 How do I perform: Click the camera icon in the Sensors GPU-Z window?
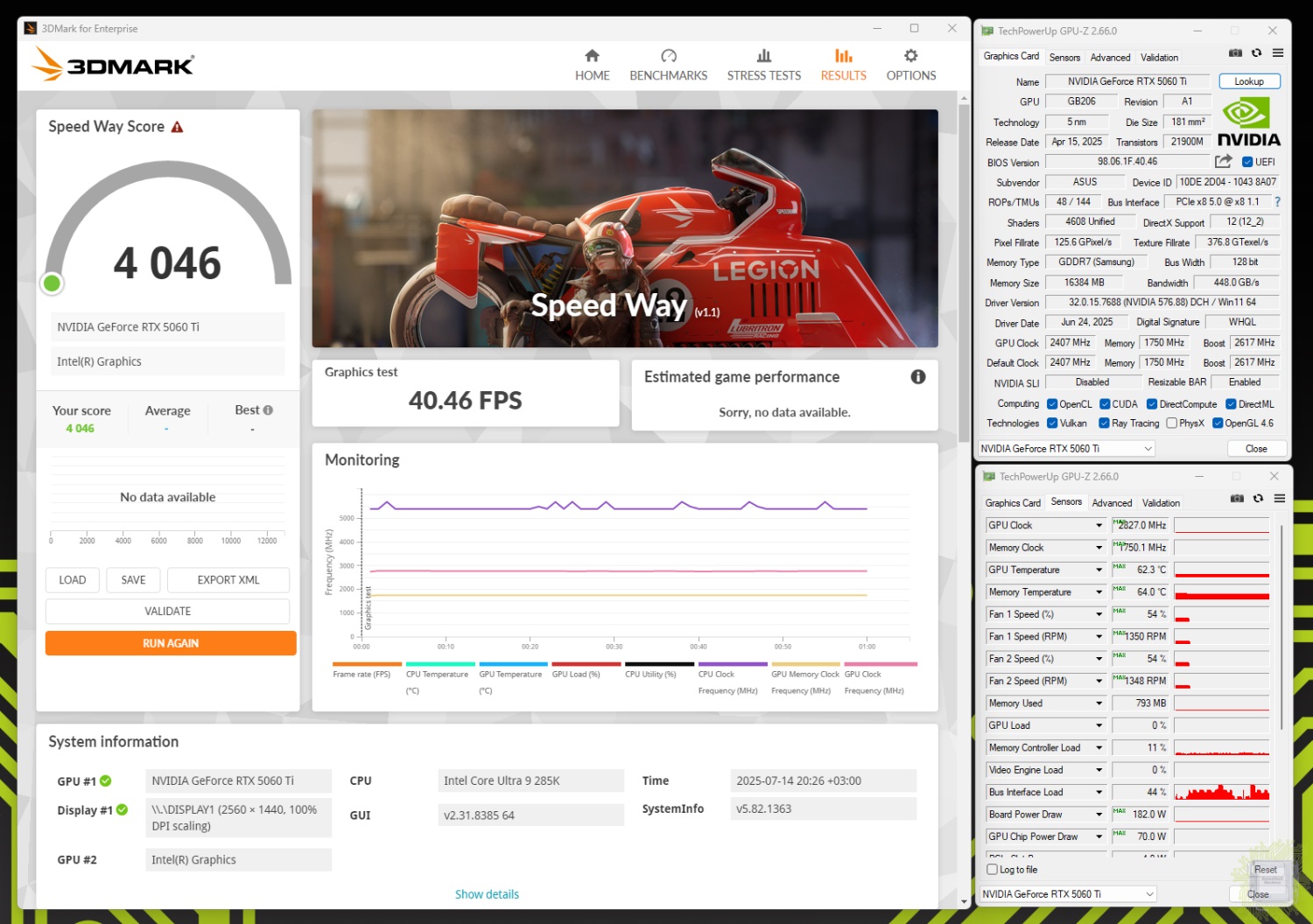tap(1237, 499)
